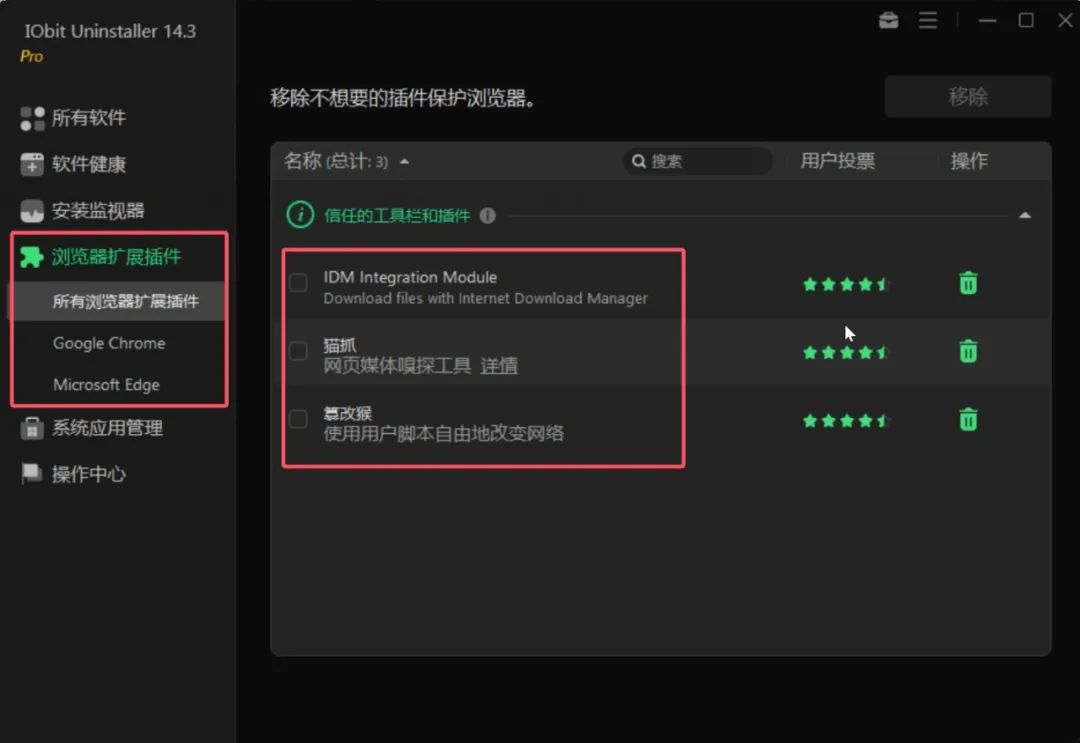
Task: Click the green shield info icon
Action: tap(300, 215)
